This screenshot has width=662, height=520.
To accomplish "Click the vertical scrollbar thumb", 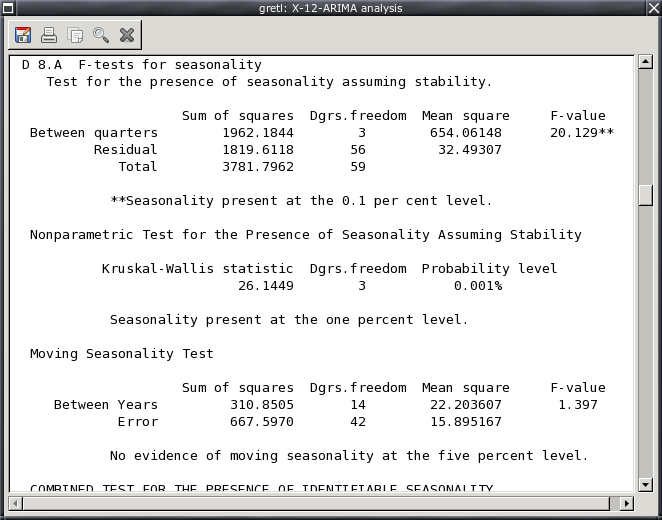I will 645,195.
